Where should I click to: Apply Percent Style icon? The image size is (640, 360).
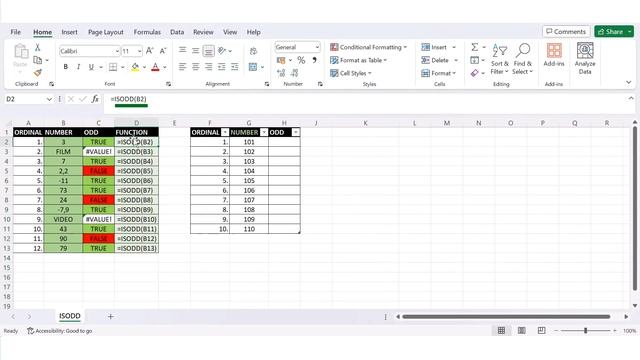[x=301, y=60]
